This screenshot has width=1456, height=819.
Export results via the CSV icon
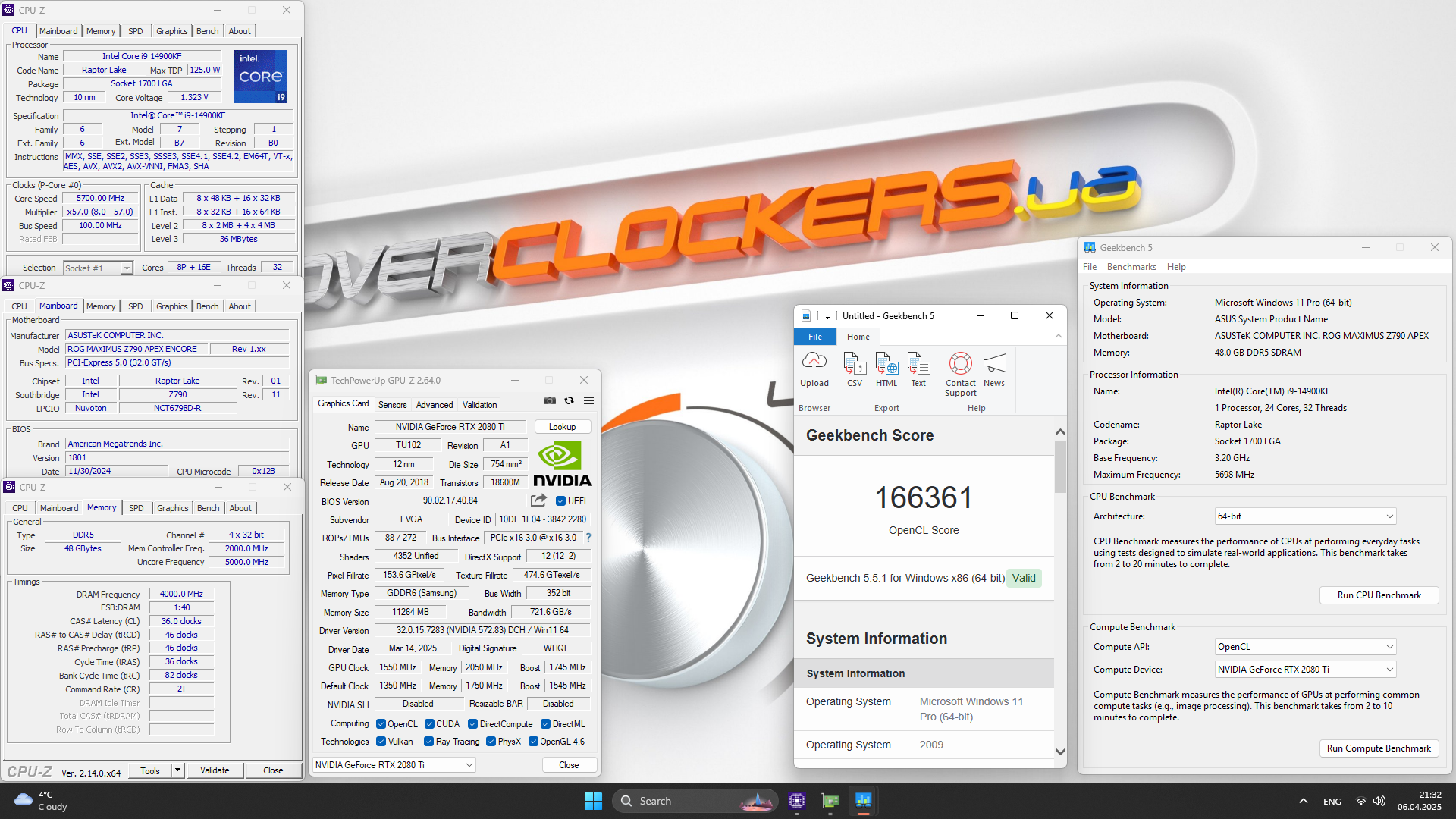855,363
